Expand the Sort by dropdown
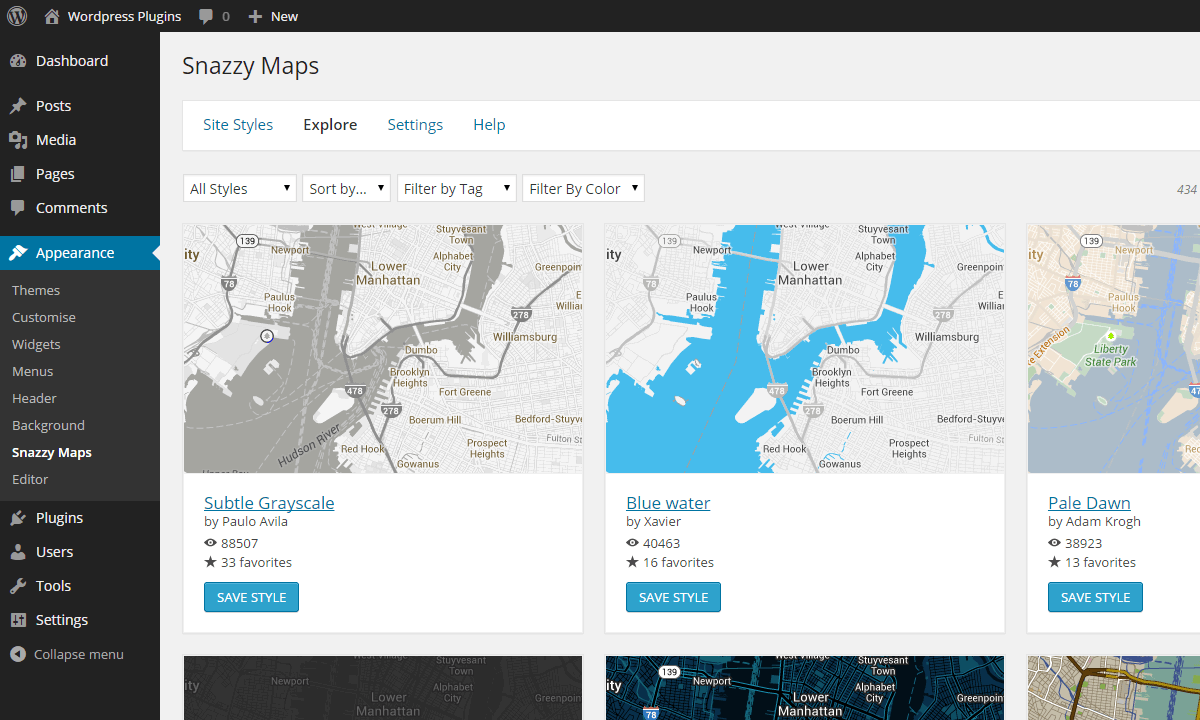1200x720 pixels. (x=346, y=188)
